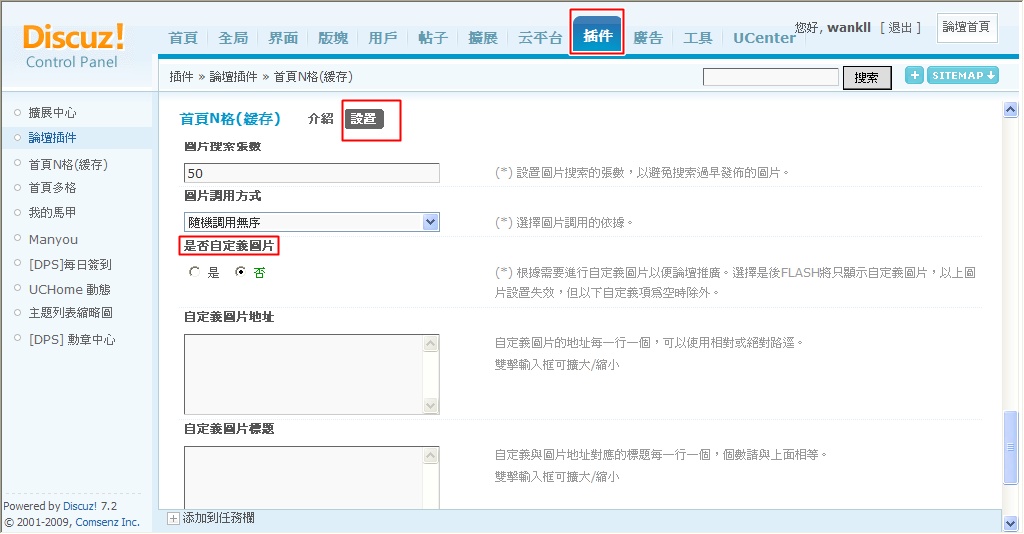This screenshot has width=1024, height=534.
Task: Open [DPS]每日簽到 in the sidebar
Action: (x=70, y=265)
